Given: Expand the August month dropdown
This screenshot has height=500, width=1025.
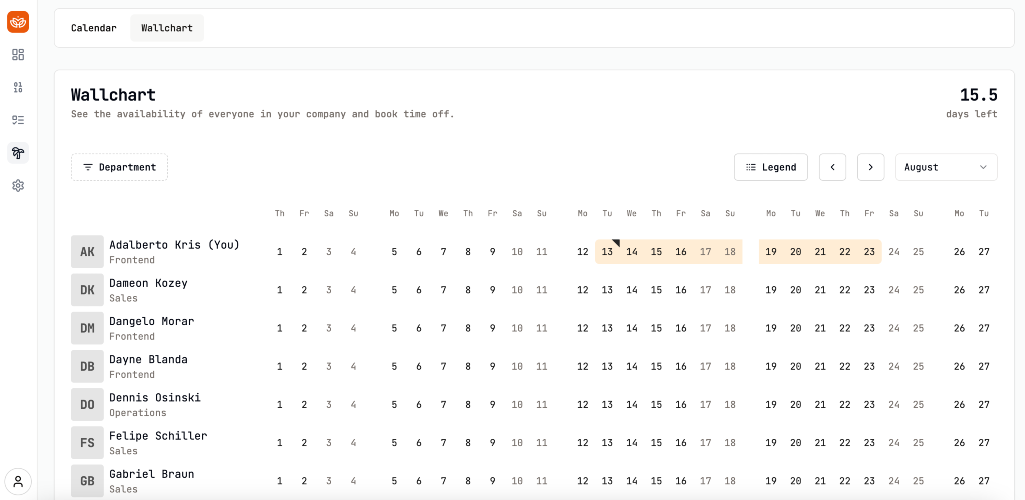Looking at the screenshot, I should (x=946, y=167).
